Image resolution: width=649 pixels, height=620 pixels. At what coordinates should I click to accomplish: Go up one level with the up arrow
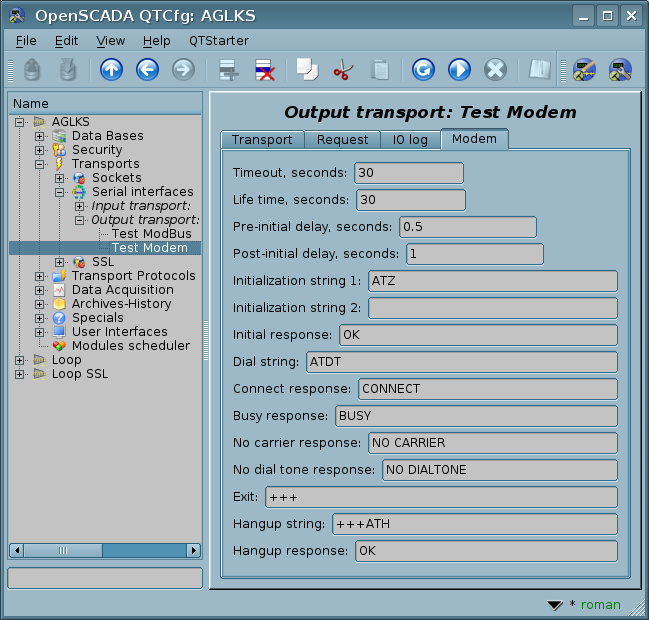point(111,70)
